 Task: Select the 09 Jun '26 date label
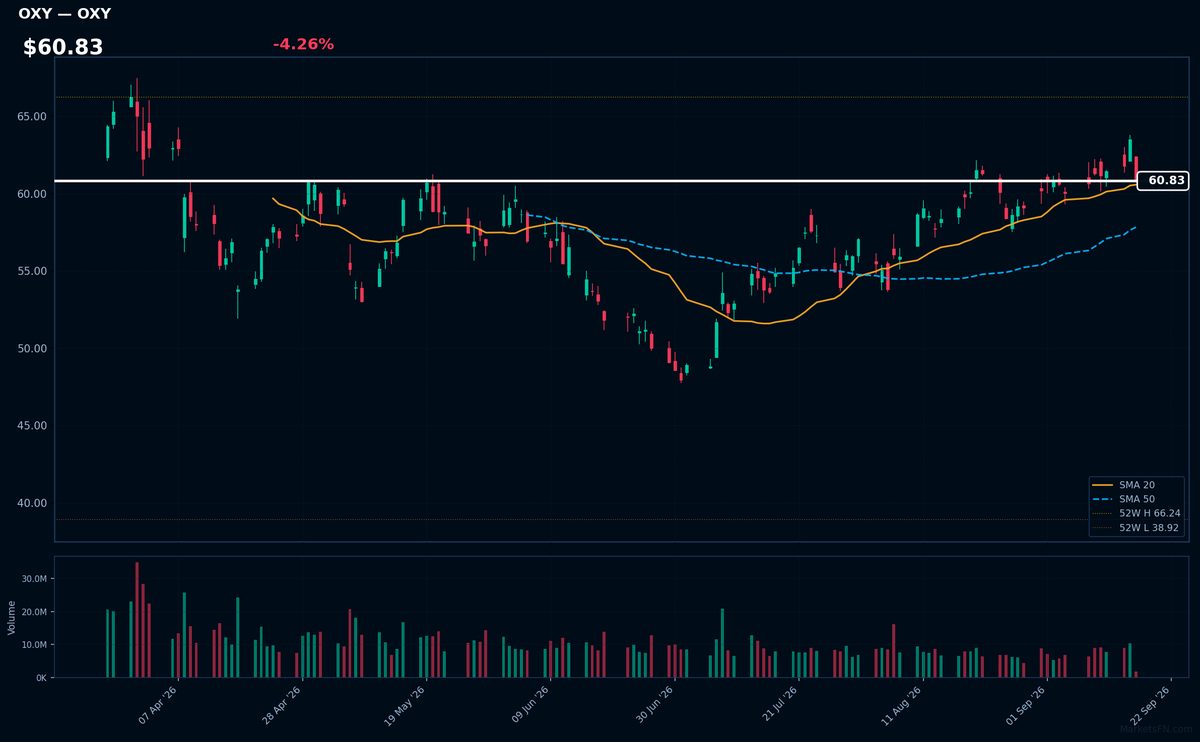pos(530,705)
